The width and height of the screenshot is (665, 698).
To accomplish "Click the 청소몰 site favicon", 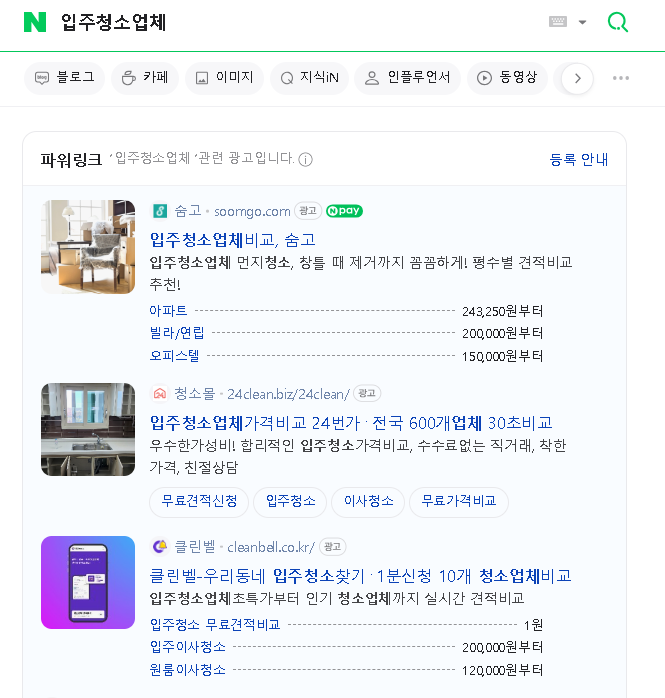I will coord(160,394).
